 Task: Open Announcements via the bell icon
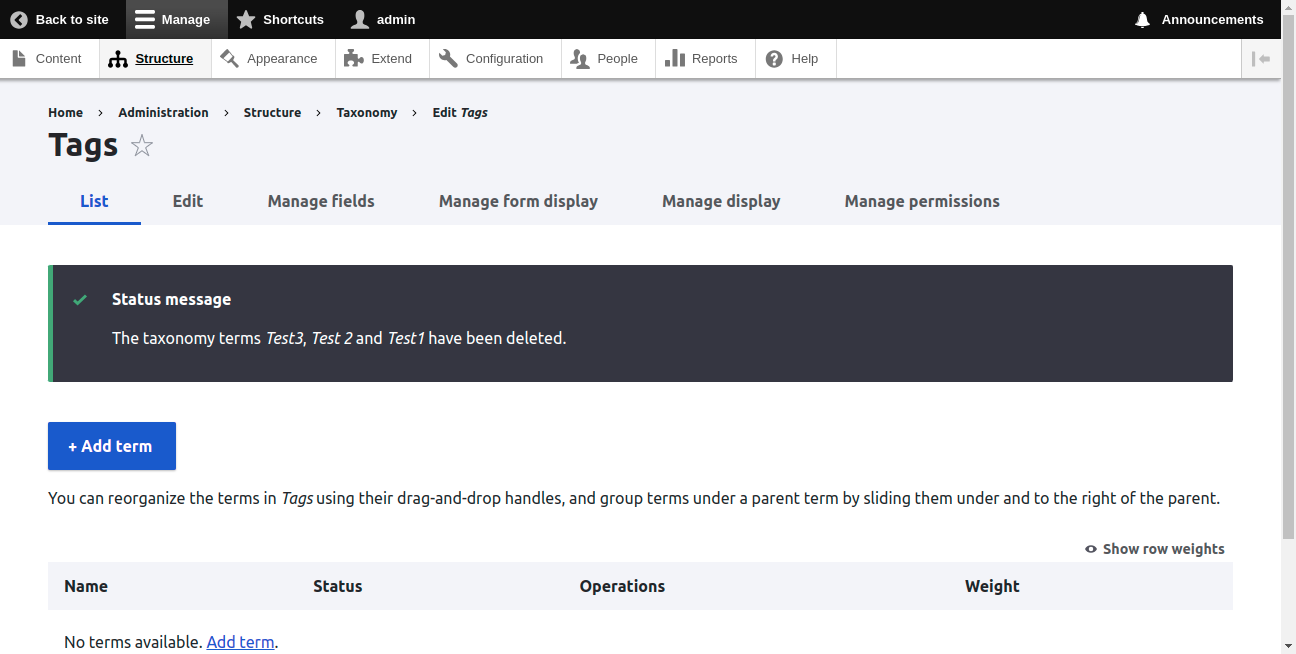point(1143,19)
